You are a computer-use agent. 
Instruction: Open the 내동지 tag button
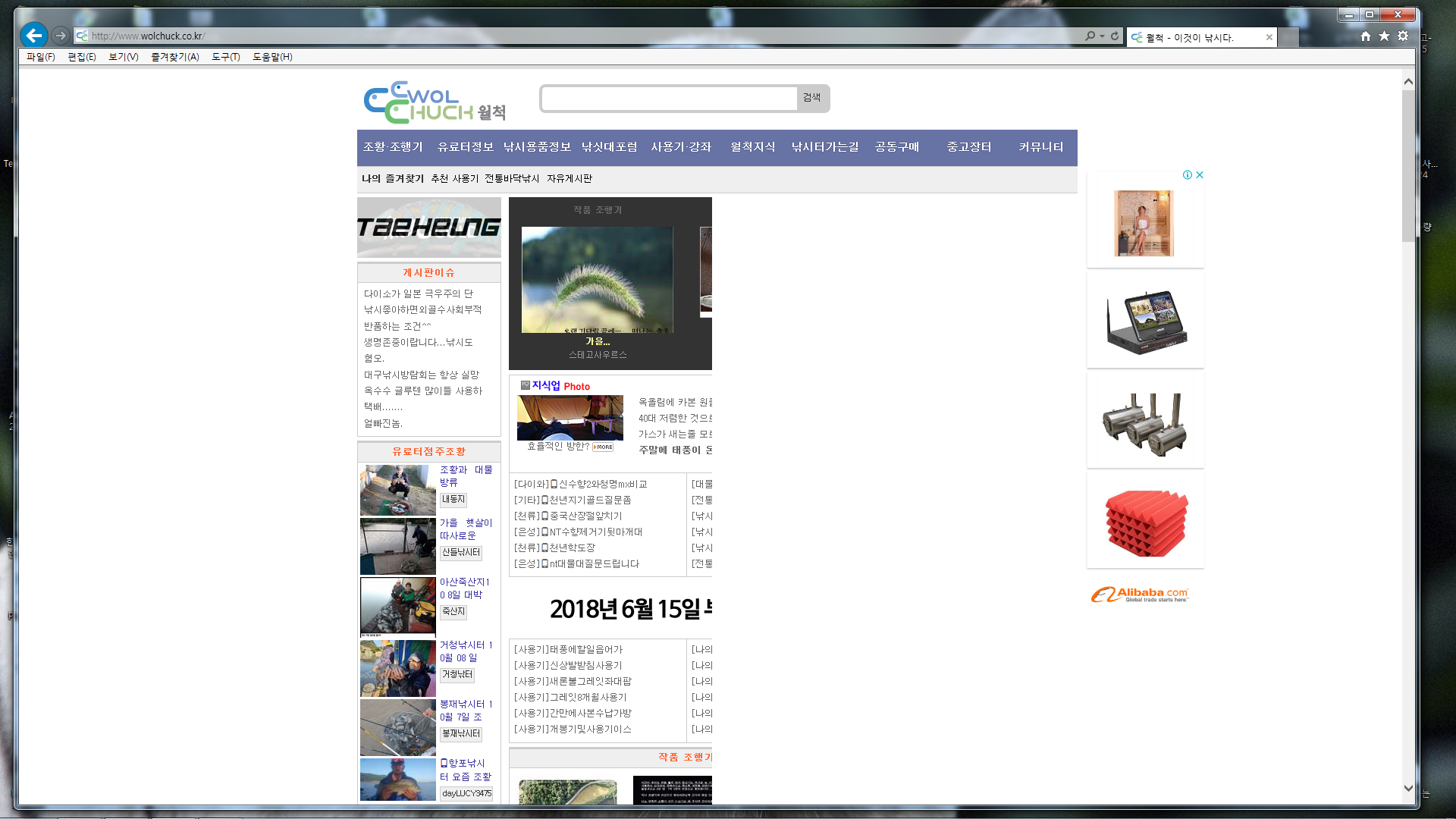(453, 500)
